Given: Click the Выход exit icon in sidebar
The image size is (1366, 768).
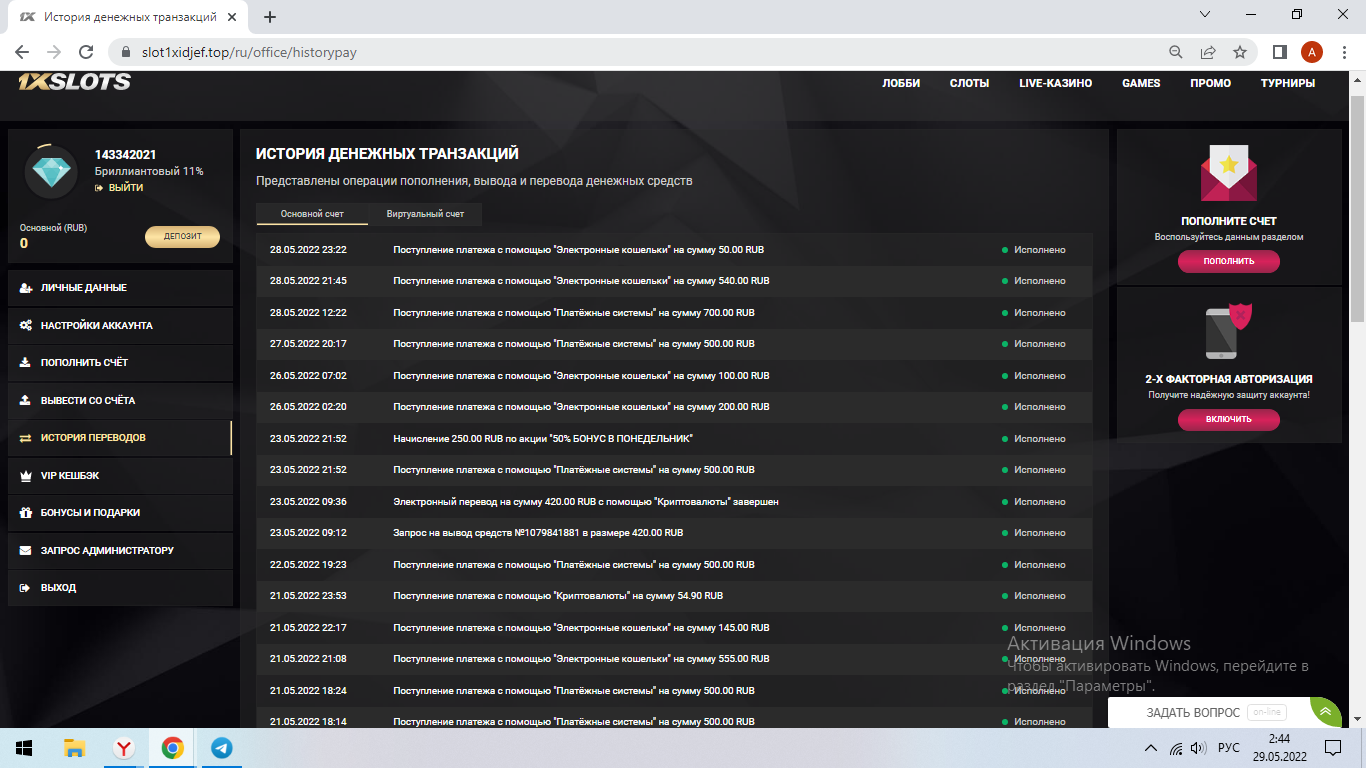Looking at the screenshot, I should tap(26, 588).
